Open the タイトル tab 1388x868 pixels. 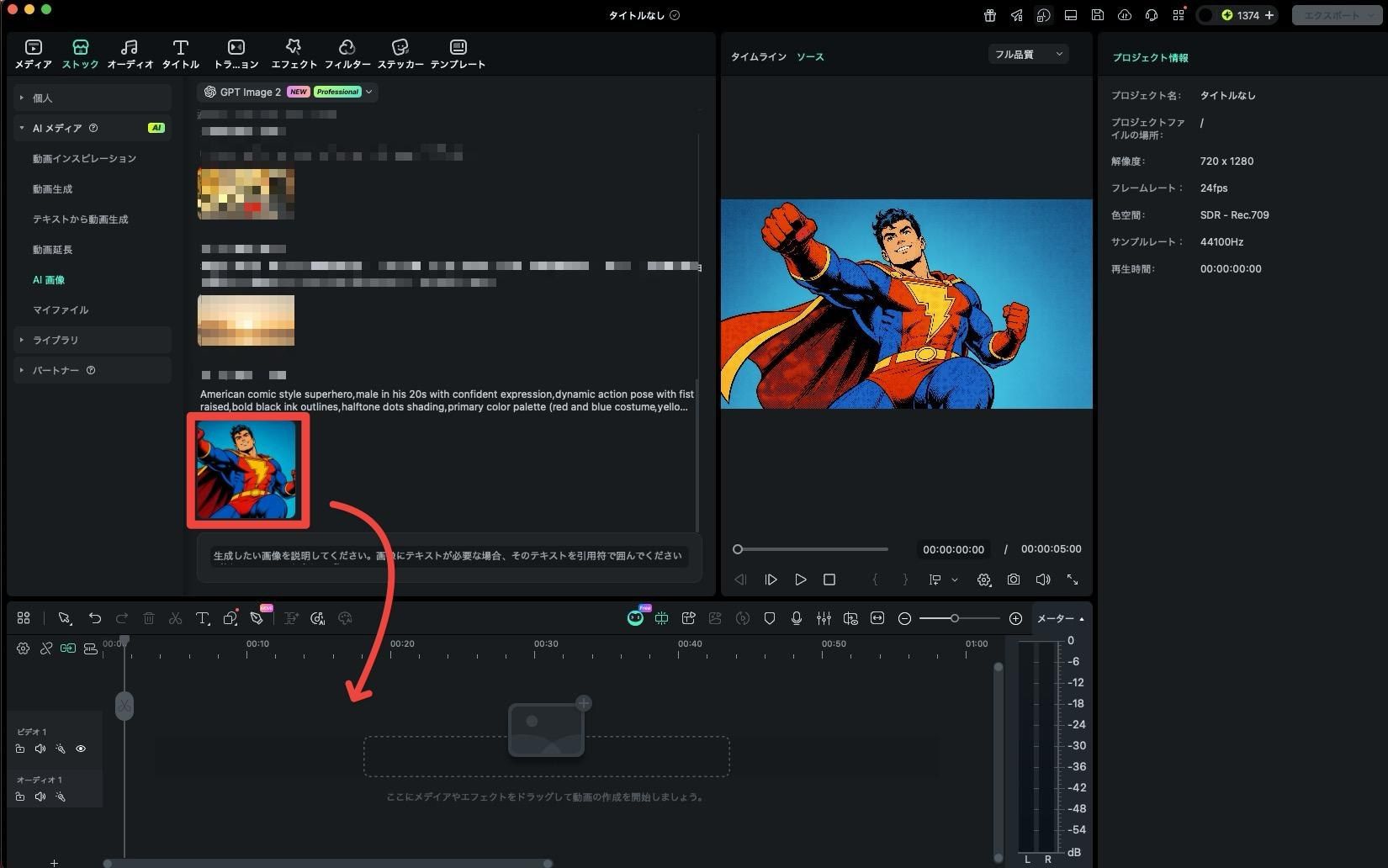pos(180,54)
